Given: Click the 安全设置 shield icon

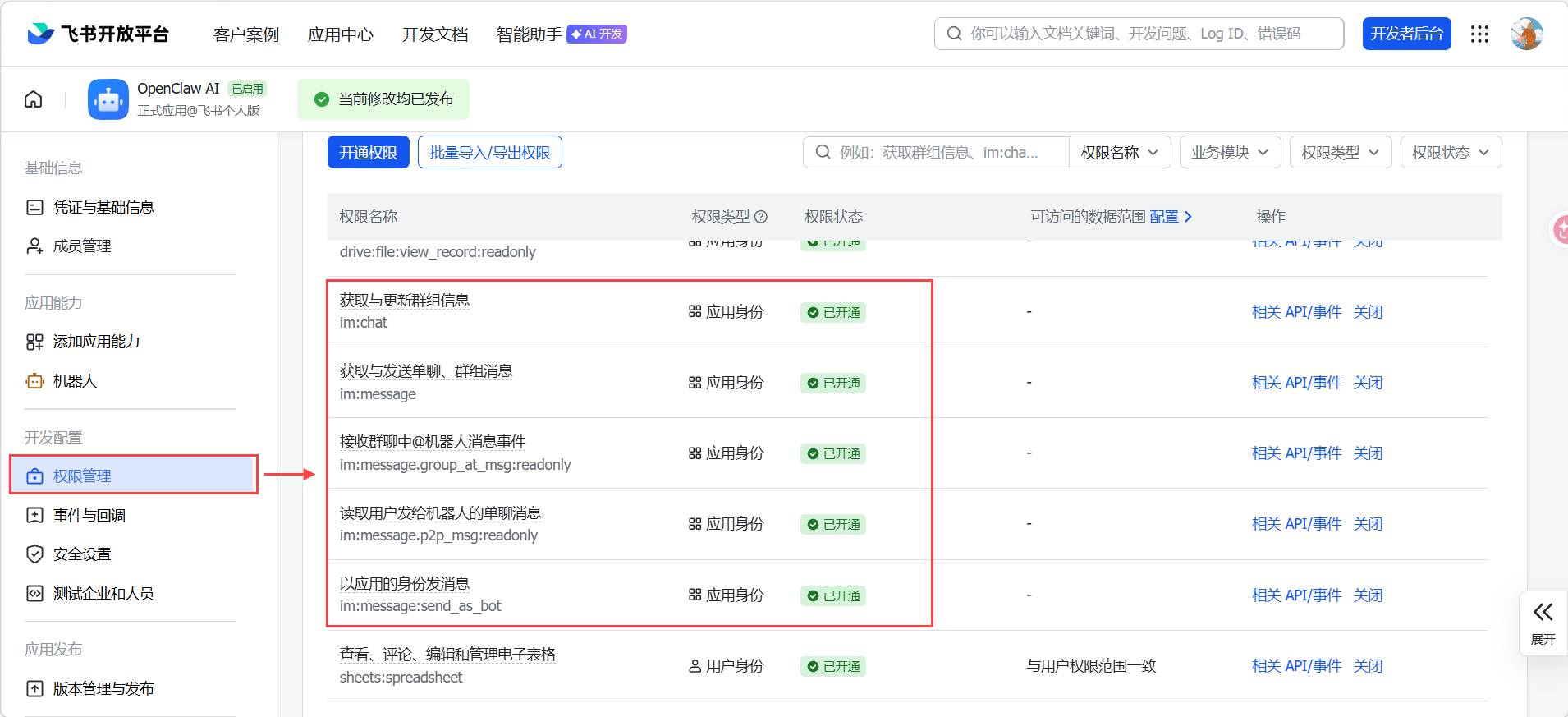Looking at the screenshot, I should [34, 554].
